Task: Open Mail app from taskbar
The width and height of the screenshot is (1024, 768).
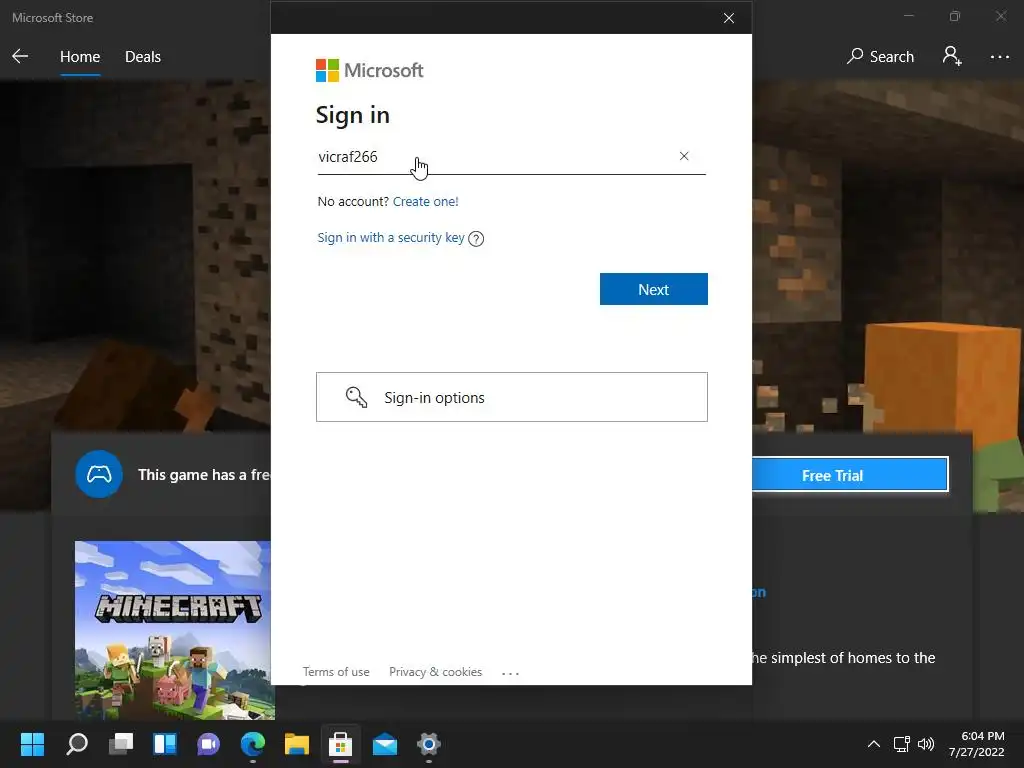Action: [x=385, y=744]
